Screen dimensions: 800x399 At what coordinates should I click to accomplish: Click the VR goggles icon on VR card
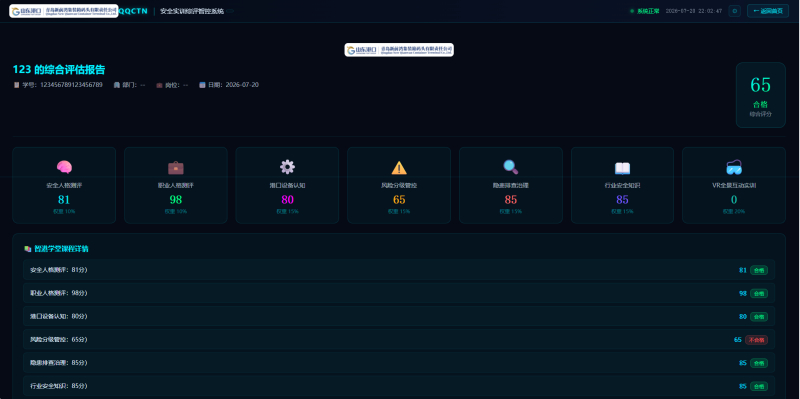tap(734, 167)
